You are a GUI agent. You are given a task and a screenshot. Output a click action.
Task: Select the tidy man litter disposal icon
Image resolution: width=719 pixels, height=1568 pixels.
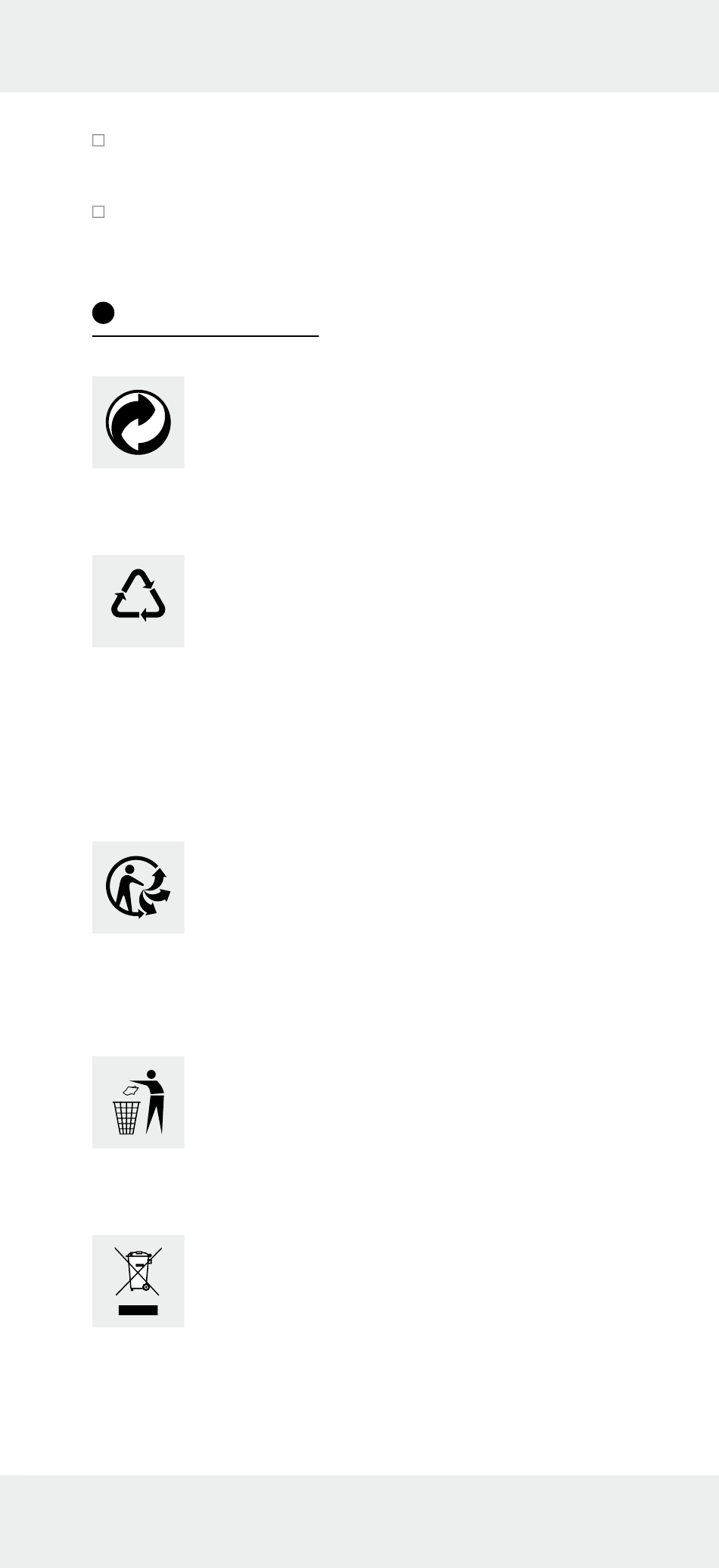coord(139,1102)
